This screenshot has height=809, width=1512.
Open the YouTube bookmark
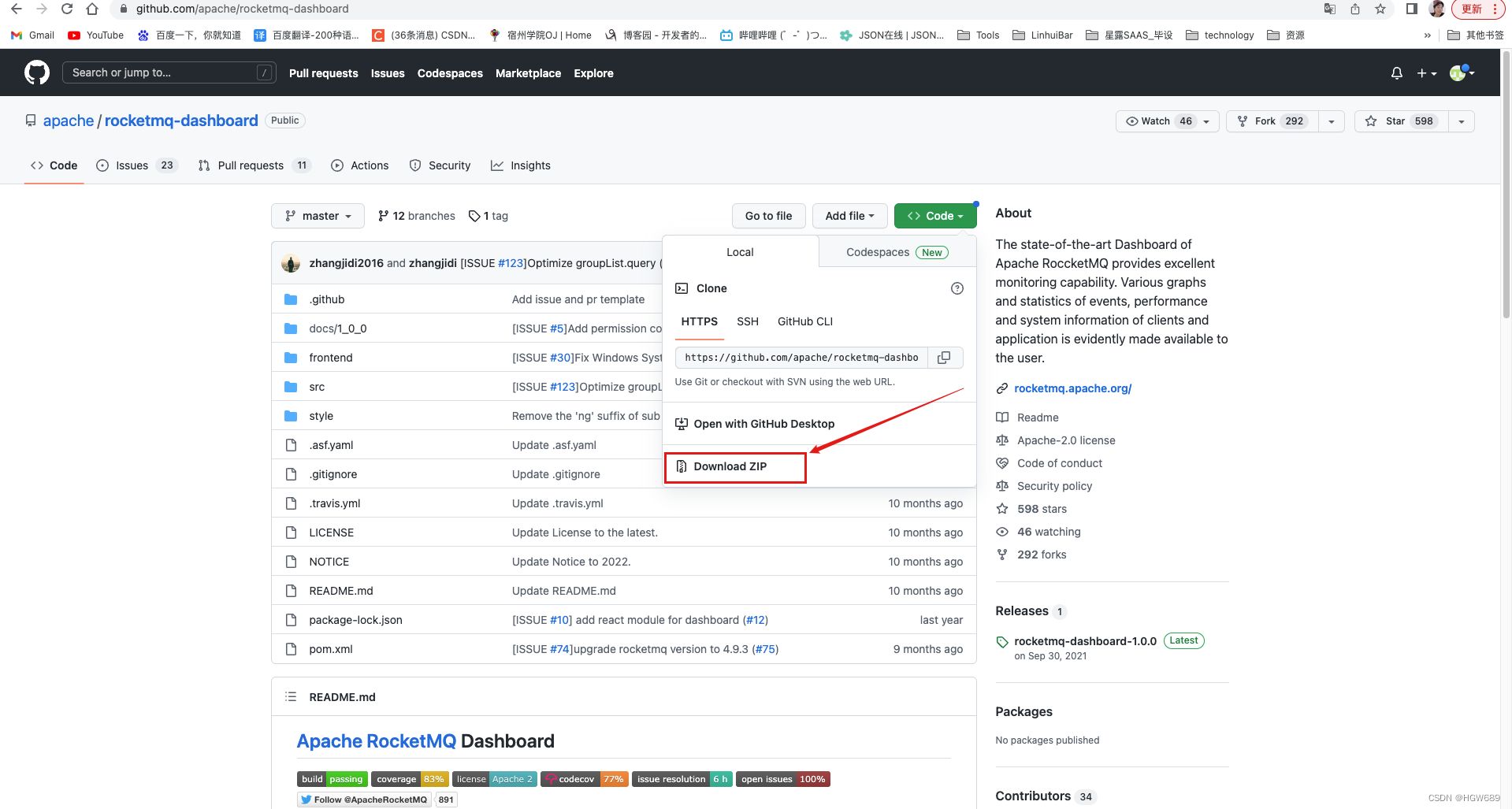click(96, 35)
